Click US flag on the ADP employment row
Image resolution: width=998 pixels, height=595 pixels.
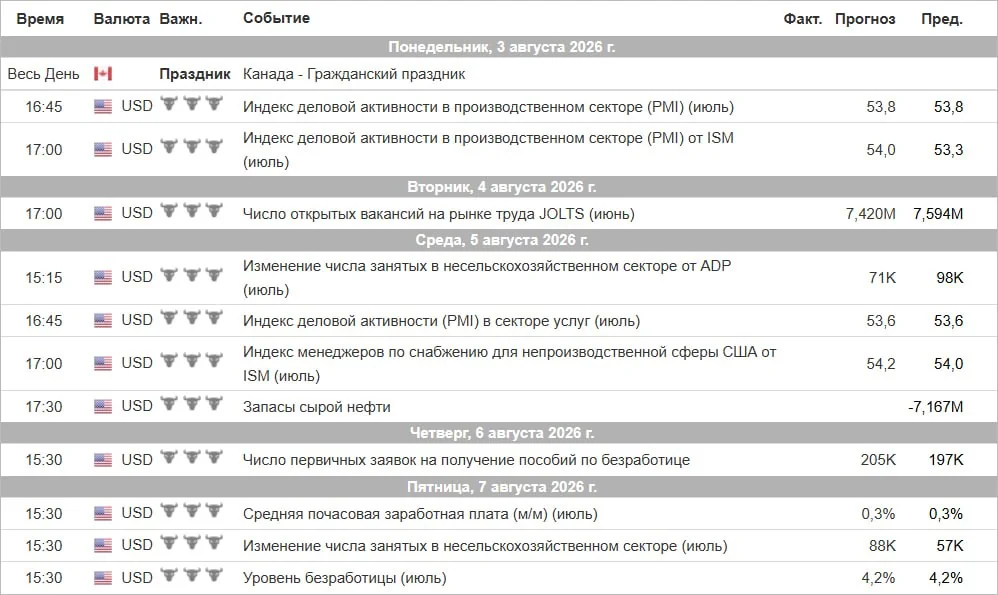[102, 277]
